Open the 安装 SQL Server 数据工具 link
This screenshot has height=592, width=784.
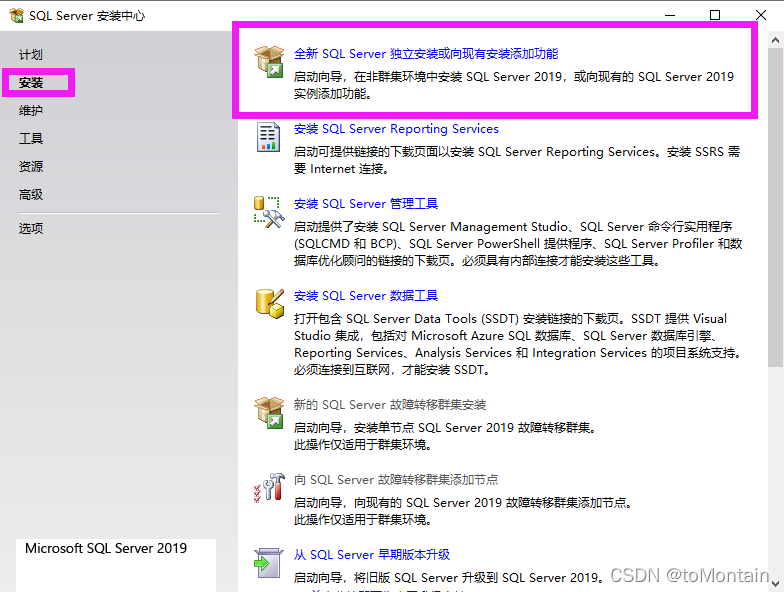(366, 296)
